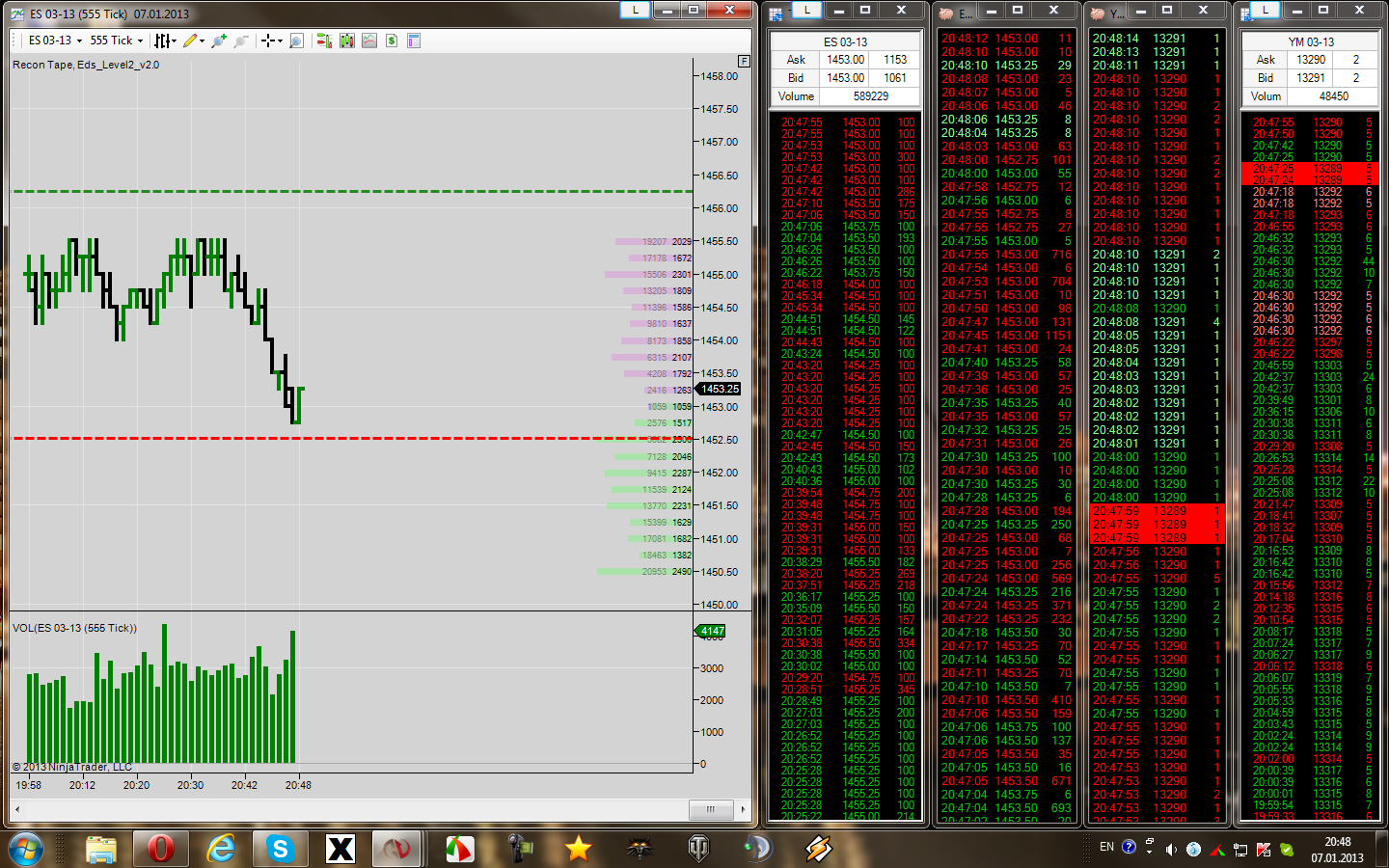Click the Y... window piggy icon
The height and width of the screenshot is (868, 1389).
(1098, 14)
